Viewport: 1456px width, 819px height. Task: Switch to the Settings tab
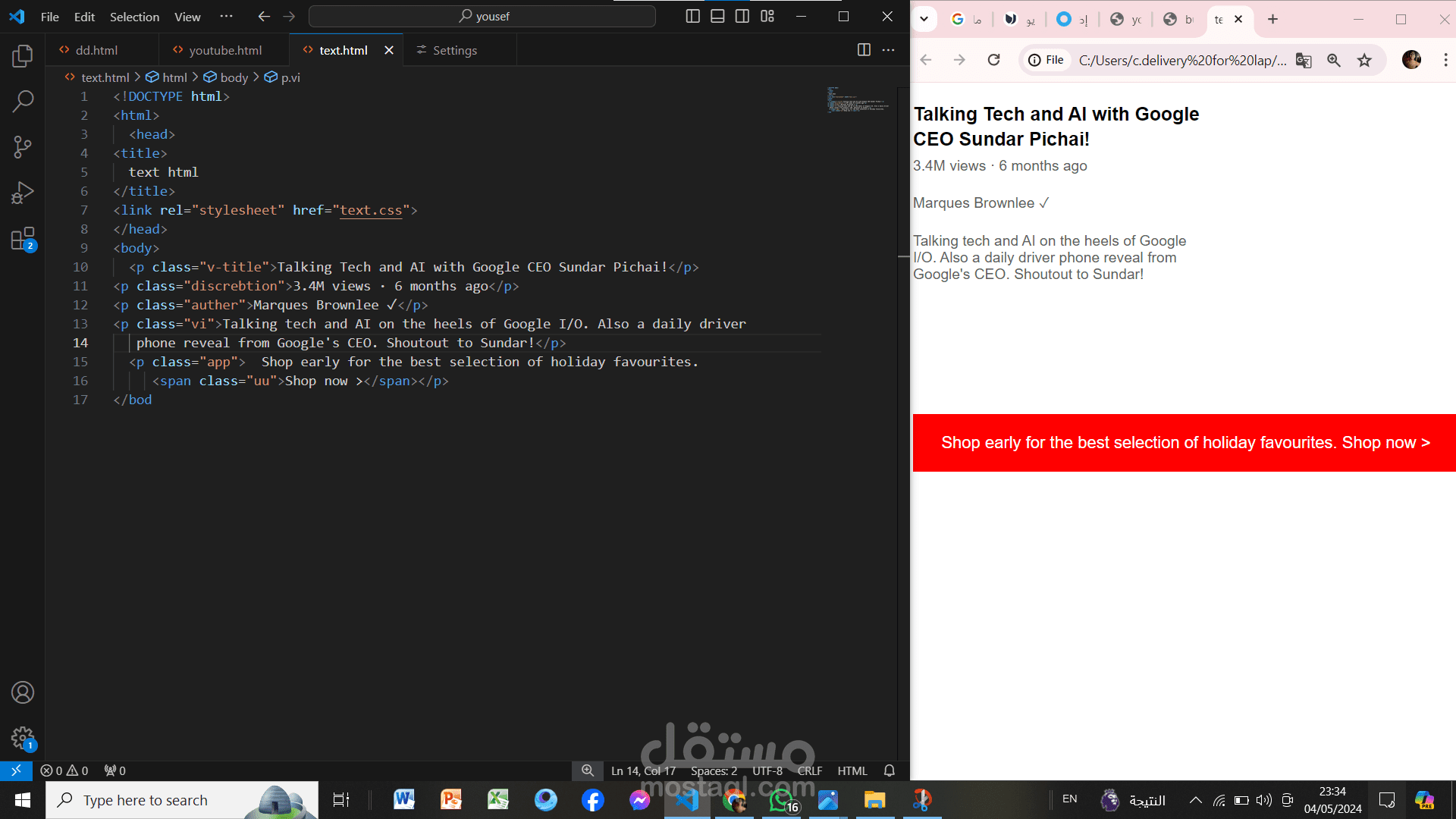tap(455, 50)
